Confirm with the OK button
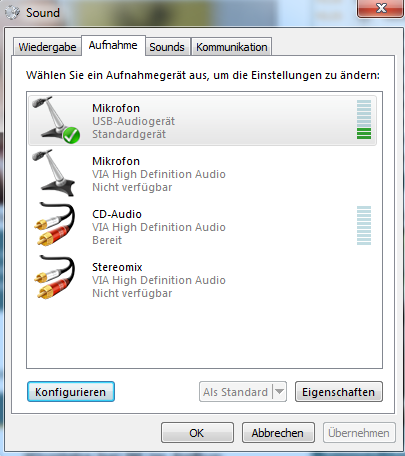405x456 pixels. click(197, 433)
